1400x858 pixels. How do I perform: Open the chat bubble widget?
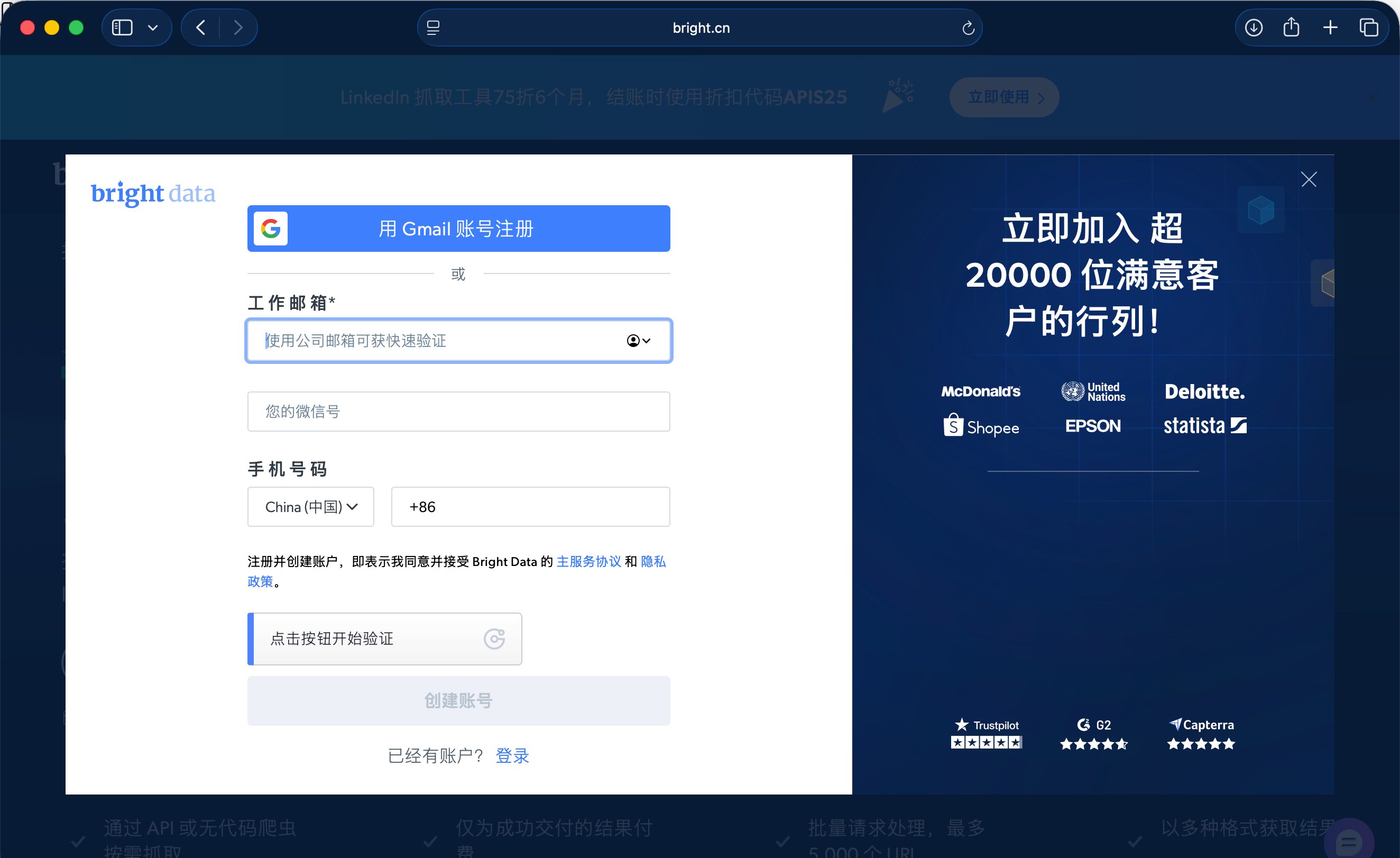pos(1348,841)
